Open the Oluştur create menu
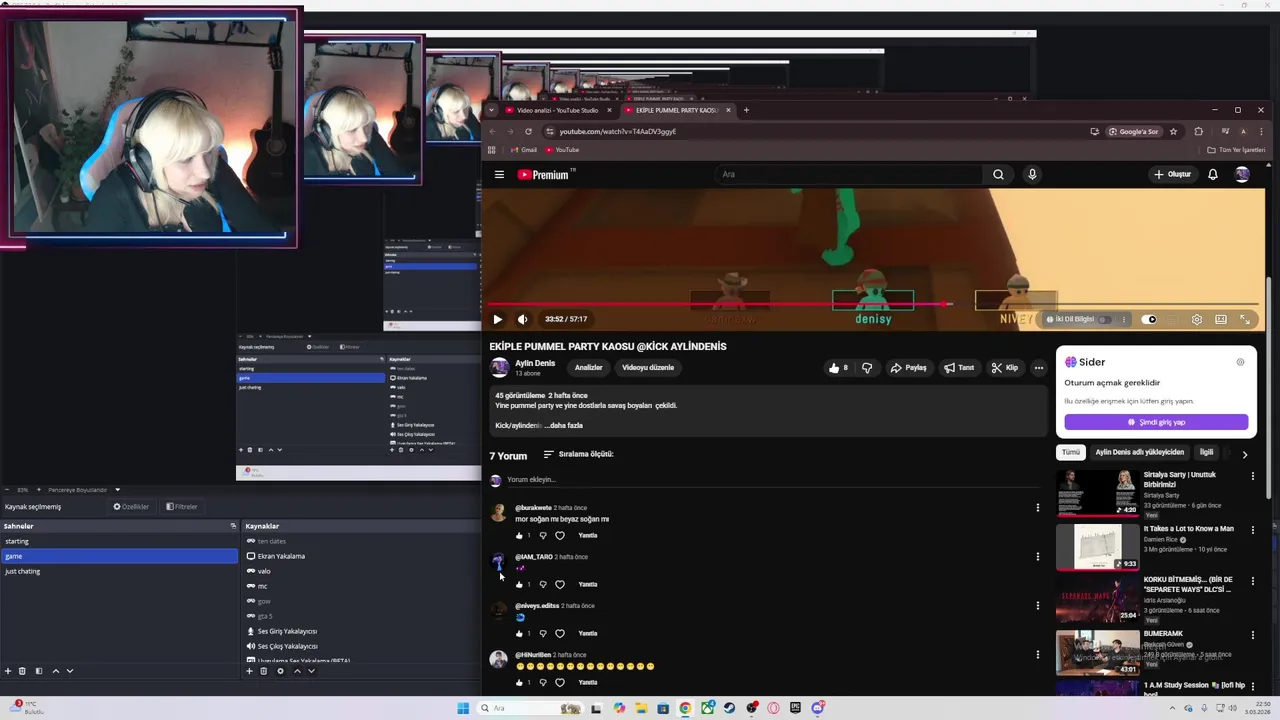The width and height of the screenshot is (1280, 720). [x=1172, y=174]
